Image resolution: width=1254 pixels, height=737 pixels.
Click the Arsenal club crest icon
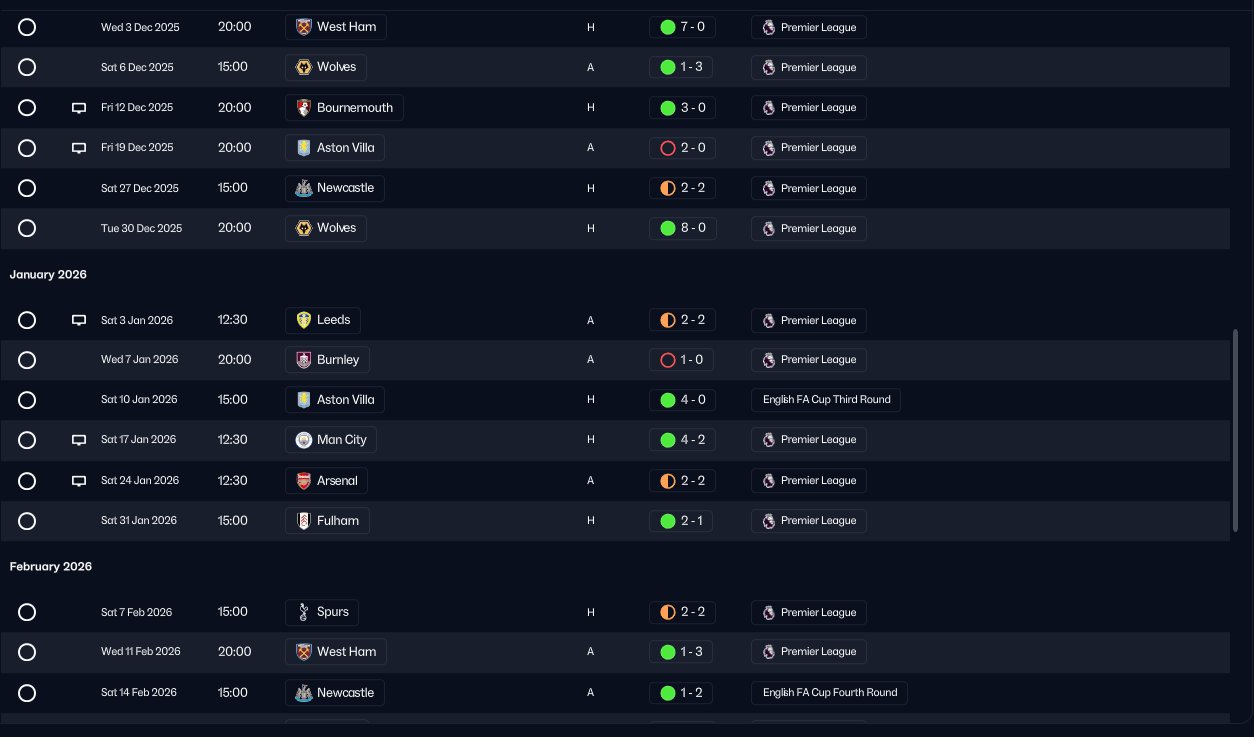304,481
